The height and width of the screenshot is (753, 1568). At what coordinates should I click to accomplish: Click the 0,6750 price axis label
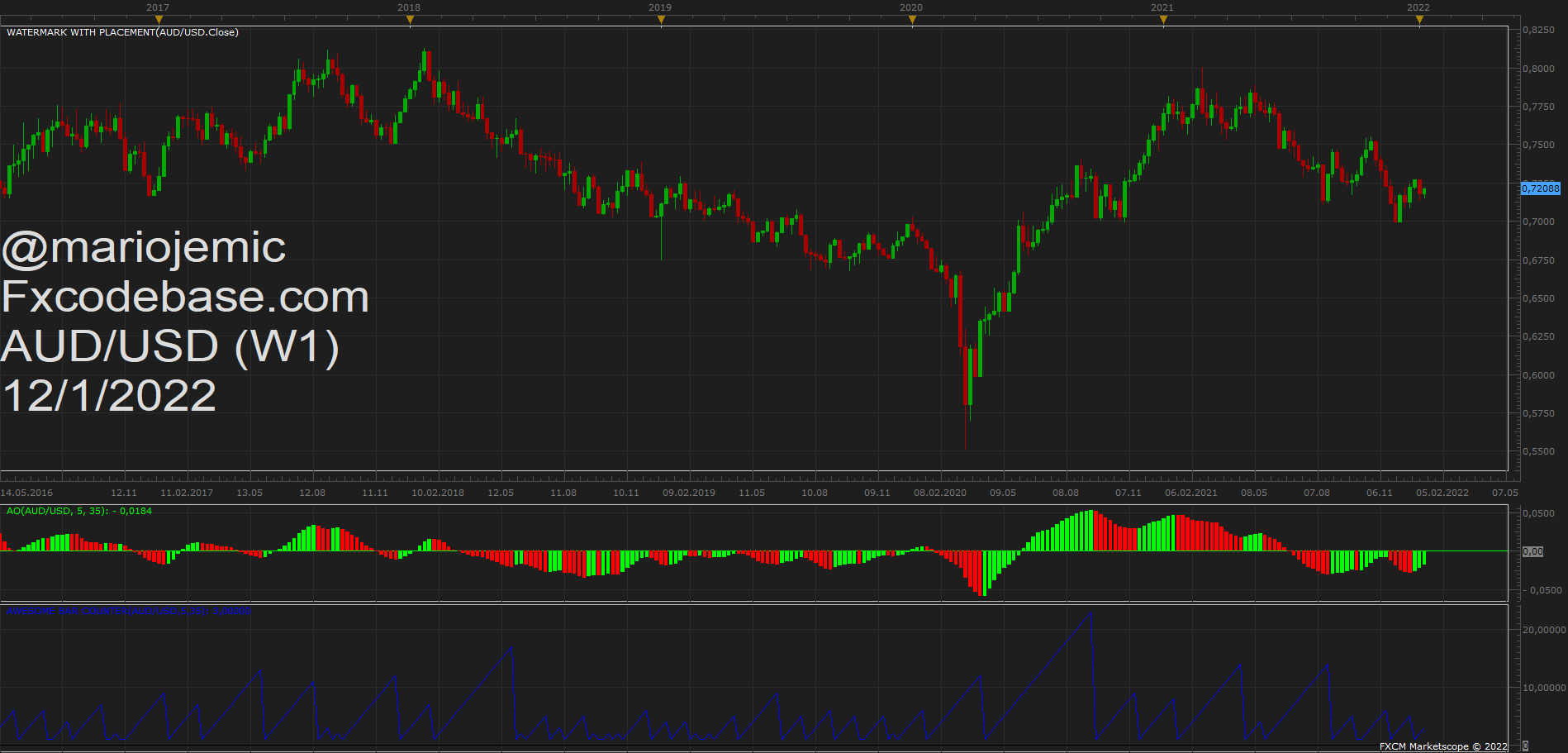1538,260
